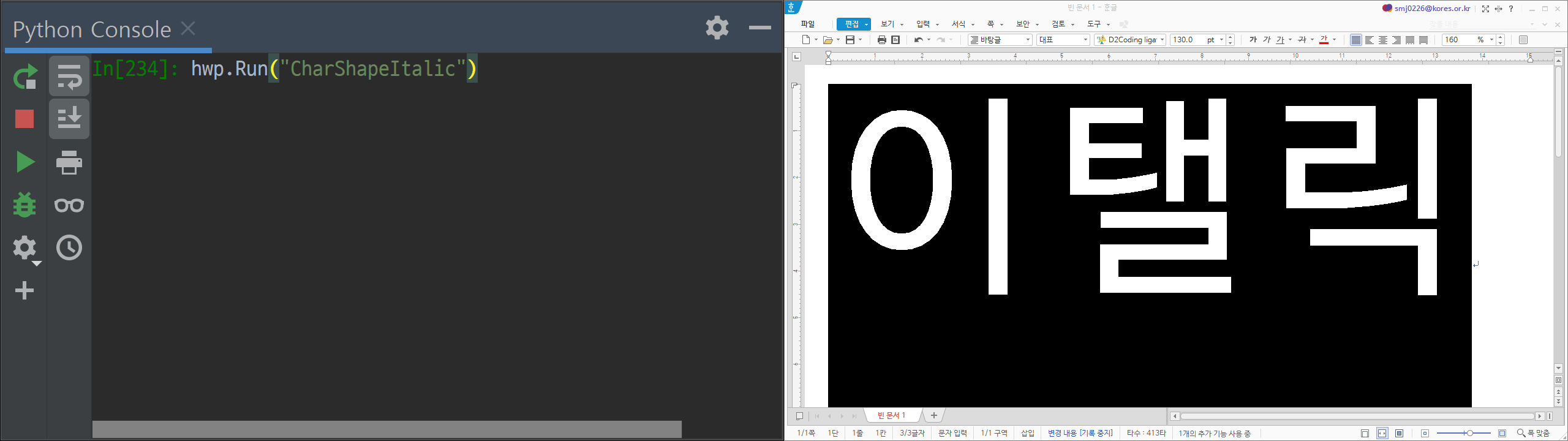The image size is (1568, 441).
Task: Toggle soft-wrap in the console output
Action: tap(69, 77)
